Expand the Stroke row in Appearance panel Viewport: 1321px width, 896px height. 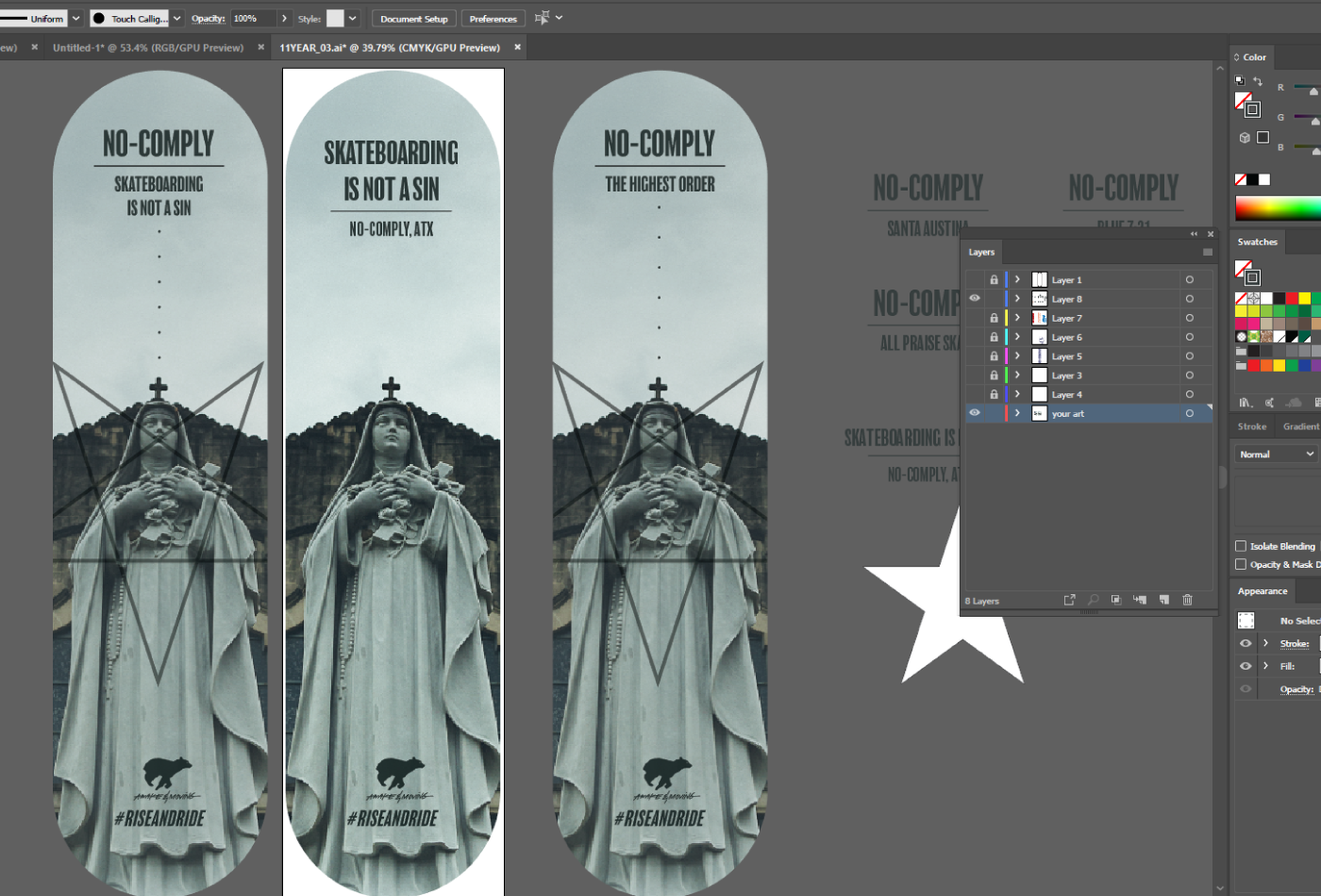tap(1265, 643)
